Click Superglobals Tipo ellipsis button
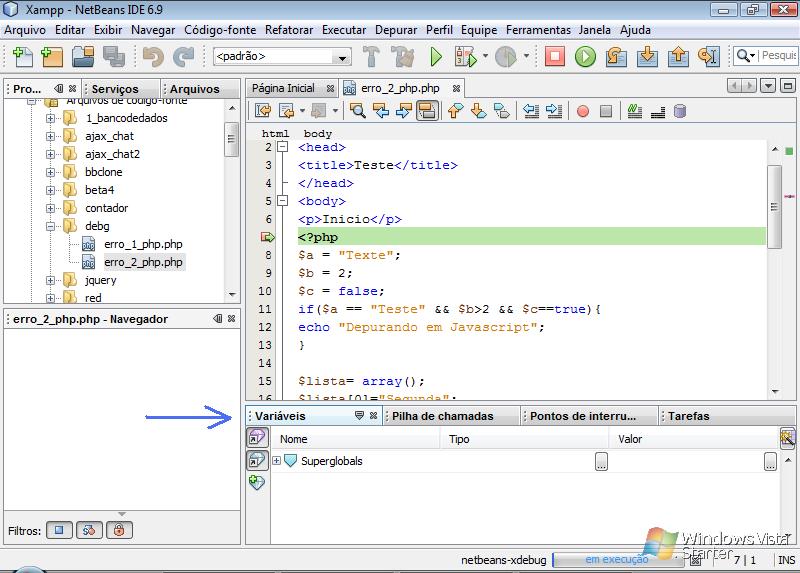This screenshot has height=573, width=800. coord(602,461)
